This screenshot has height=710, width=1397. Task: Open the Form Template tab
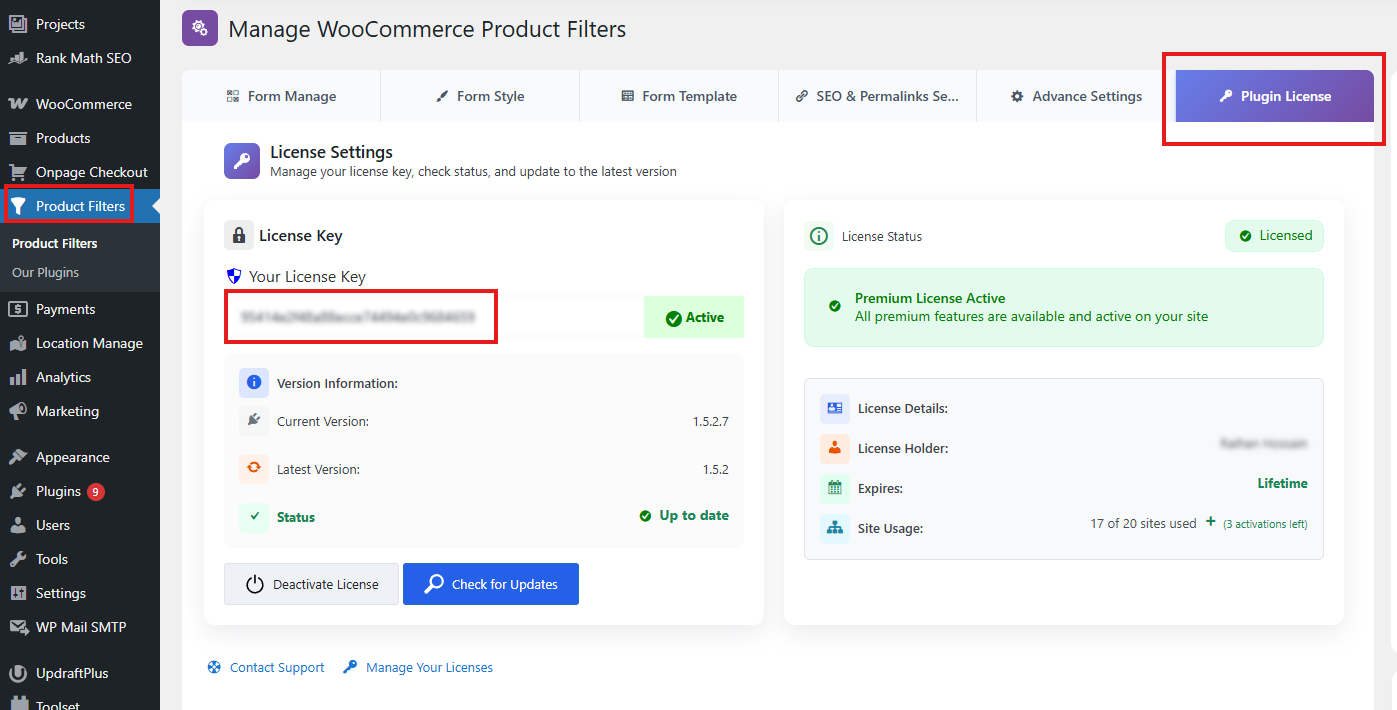point(679,96)
